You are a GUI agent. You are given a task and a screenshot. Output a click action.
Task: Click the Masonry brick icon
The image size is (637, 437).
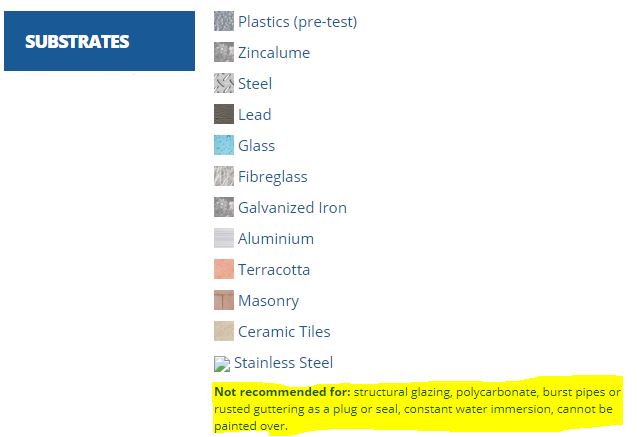tap(224, 300)
